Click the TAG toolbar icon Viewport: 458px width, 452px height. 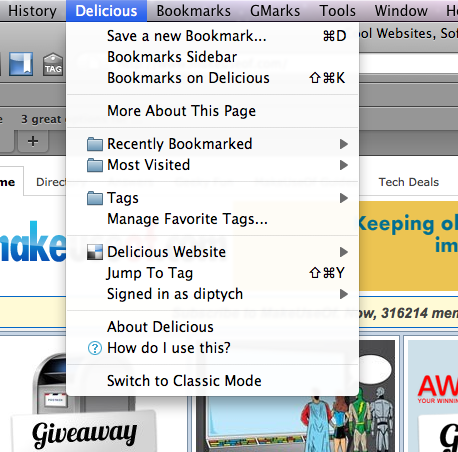53,64
